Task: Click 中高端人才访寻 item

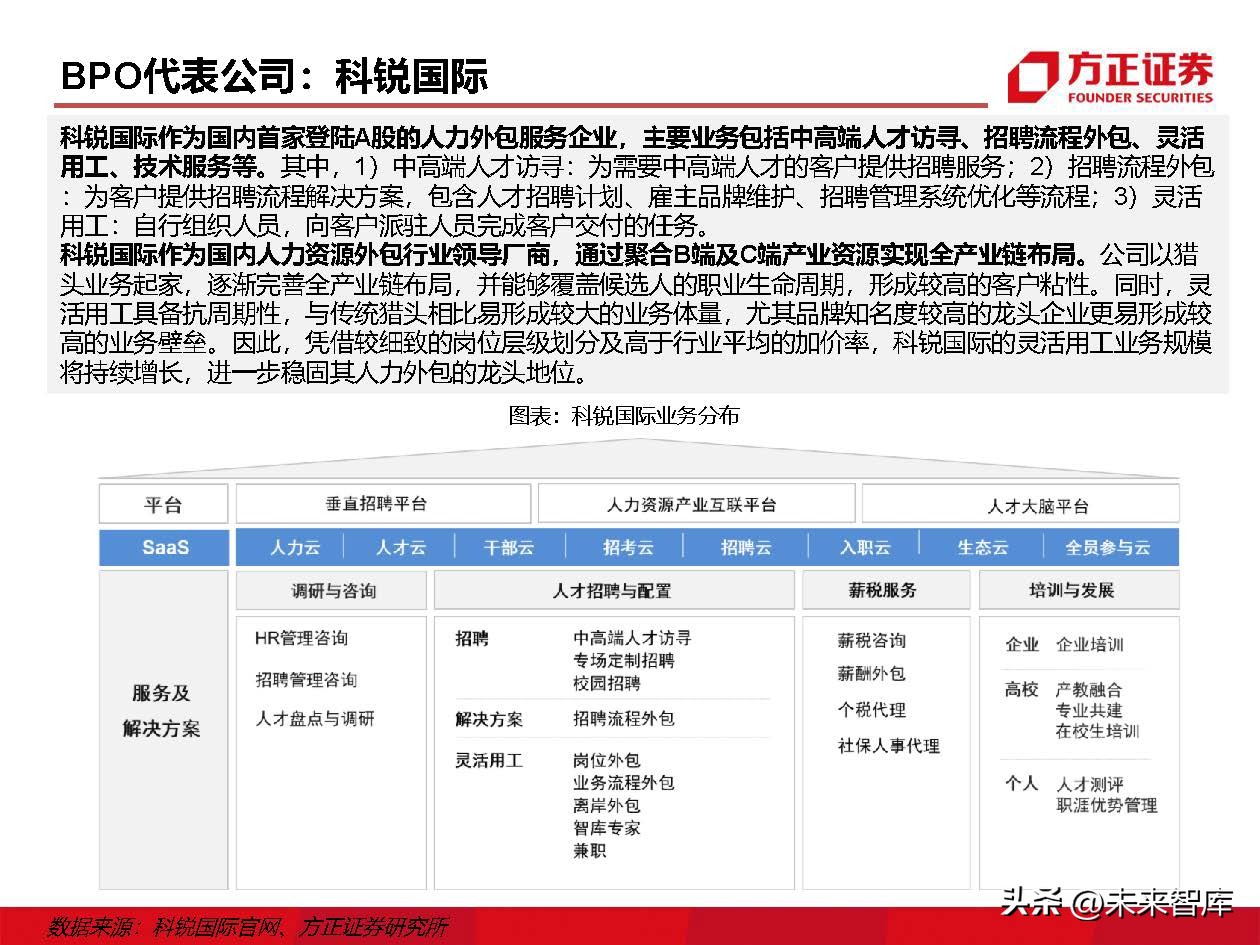Action: click(x=632, y=638)
